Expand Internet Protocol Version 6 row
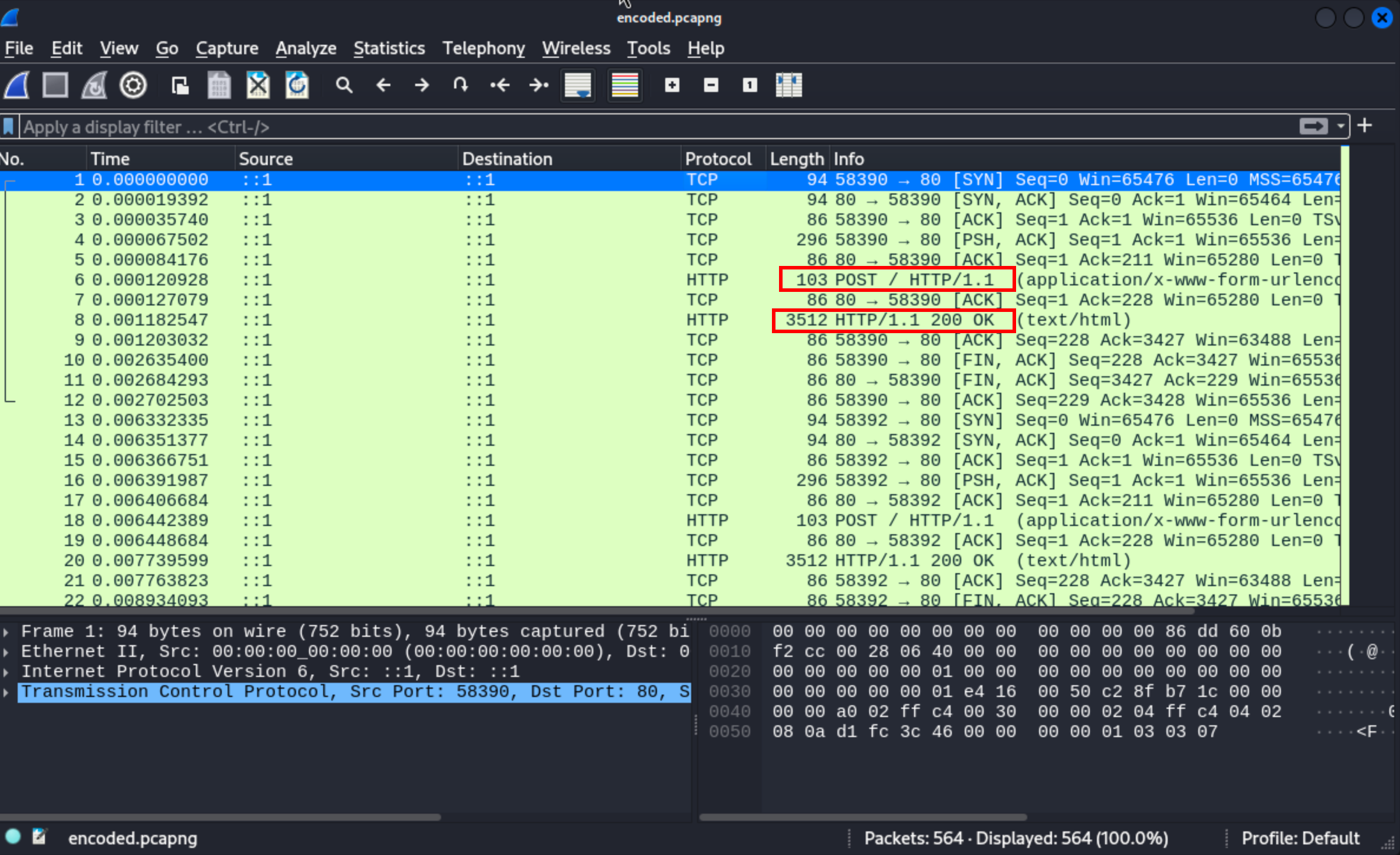The height and width of the screenshot is (855, 1400). pos(6,672)
